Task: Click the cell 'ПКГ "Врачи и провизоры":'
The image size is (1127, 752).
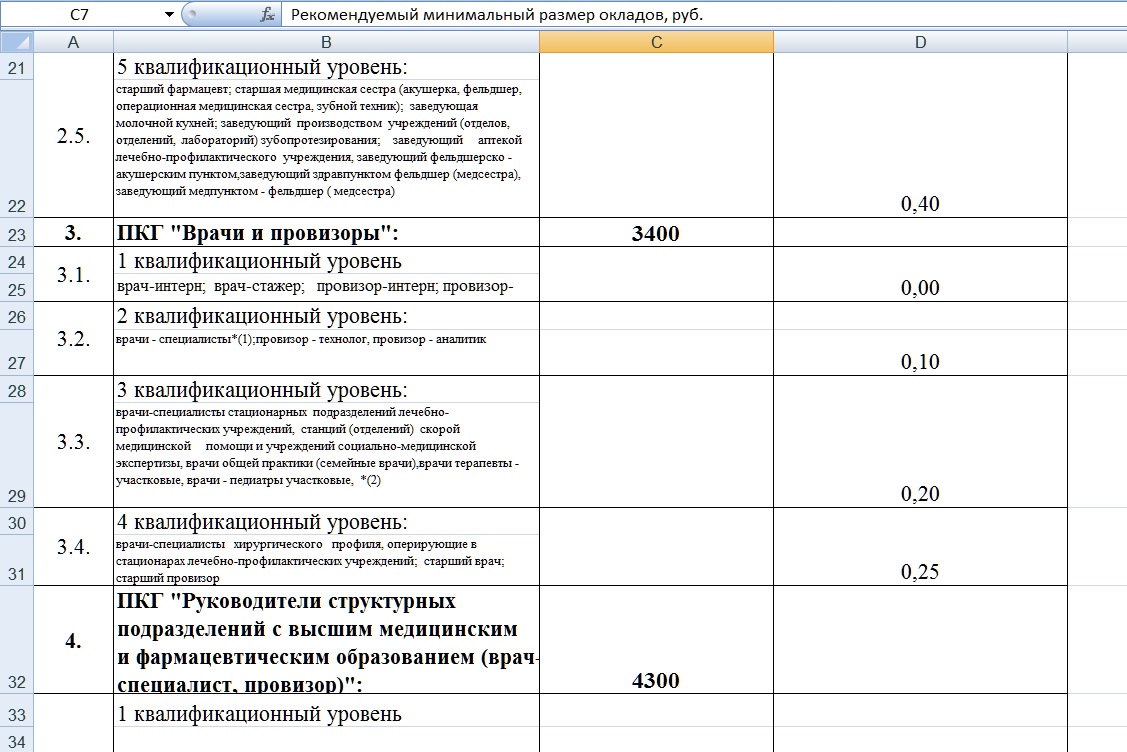Action: pos(326,233)
